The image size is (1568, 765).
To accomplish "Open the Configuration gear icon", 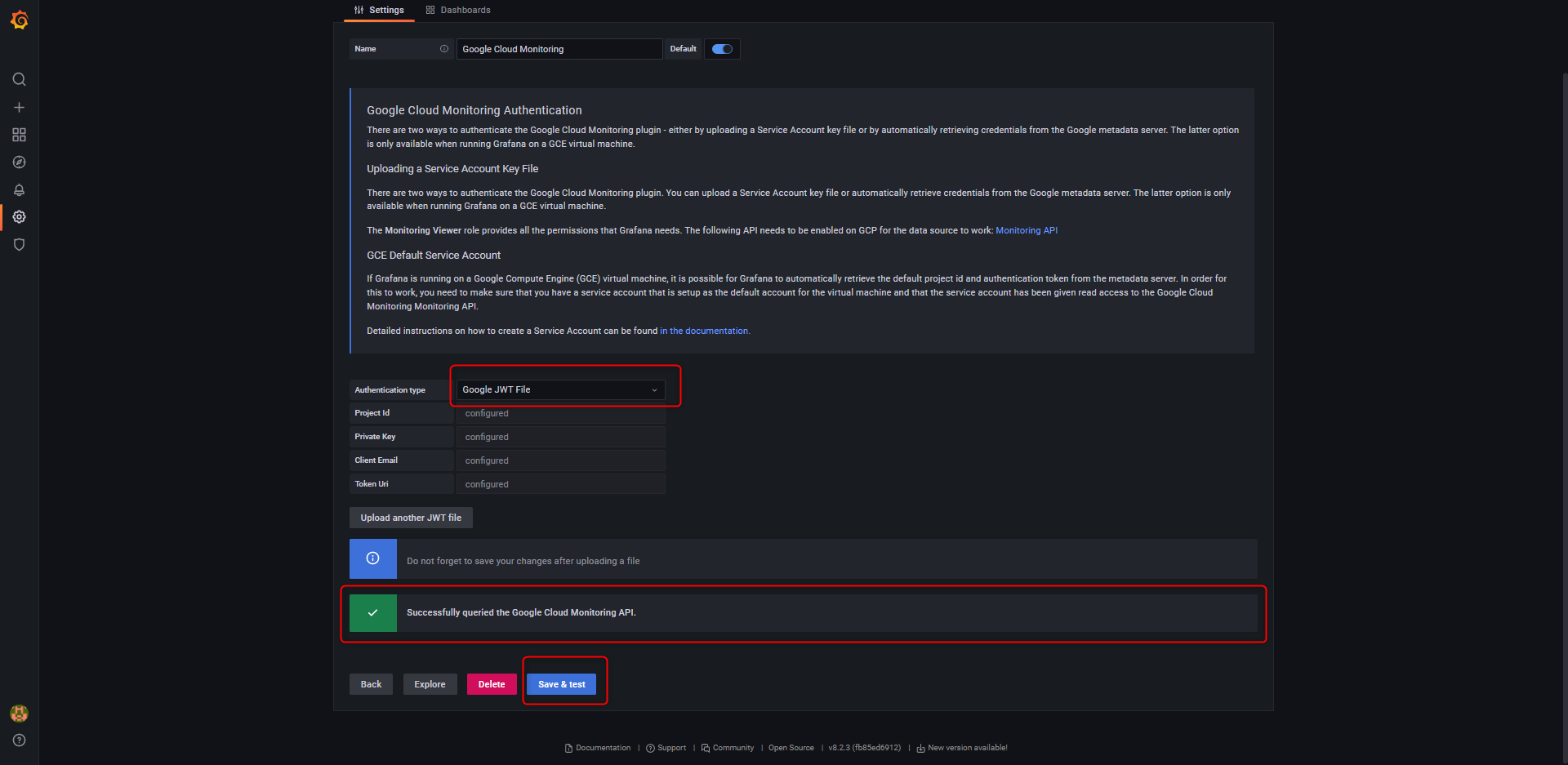I will click(x=19, y=217).
